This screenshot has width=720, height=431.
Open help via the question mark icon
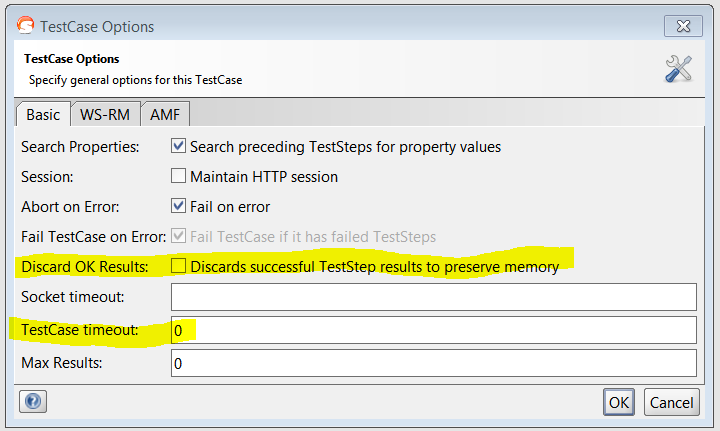coord(33,401)
